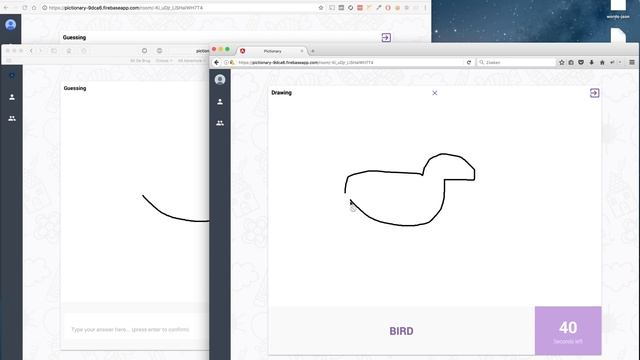Click the 40 seconds left timer
The width and height of the screenshot is (640, 360).
point(568,331)
